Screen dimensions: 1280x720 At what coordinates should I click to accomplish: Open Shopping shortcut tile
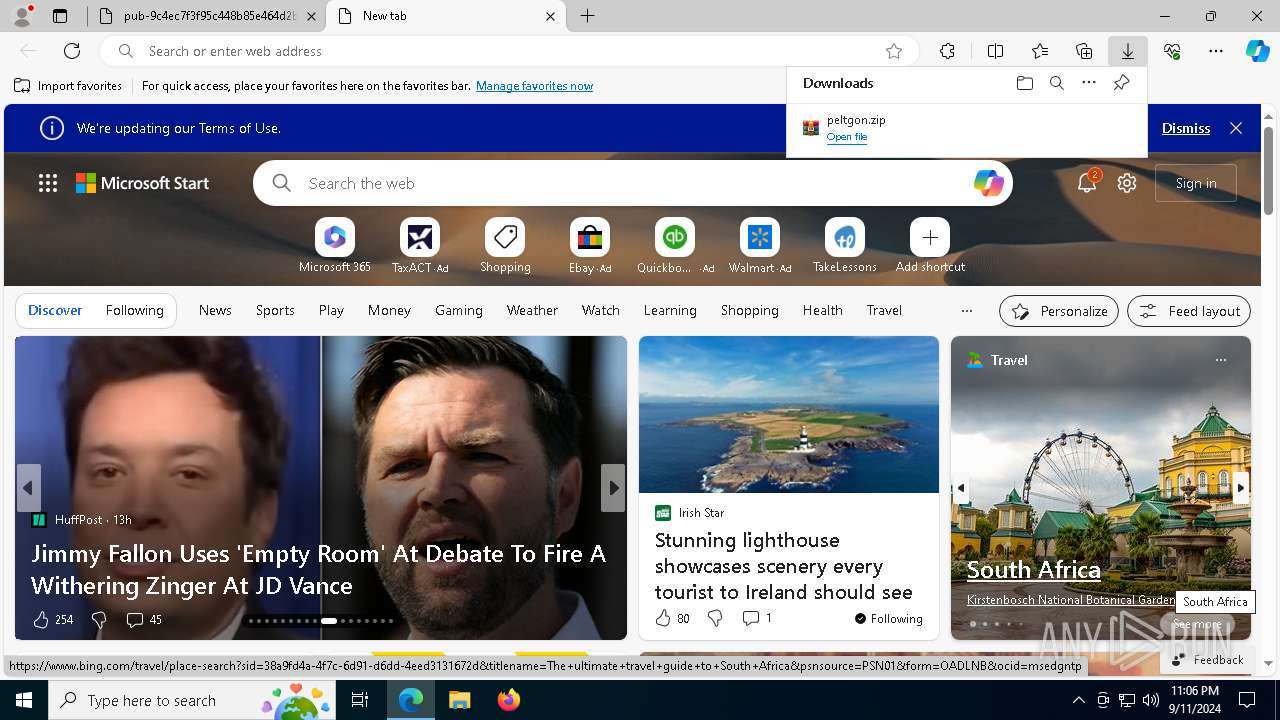tap(505, 246)
